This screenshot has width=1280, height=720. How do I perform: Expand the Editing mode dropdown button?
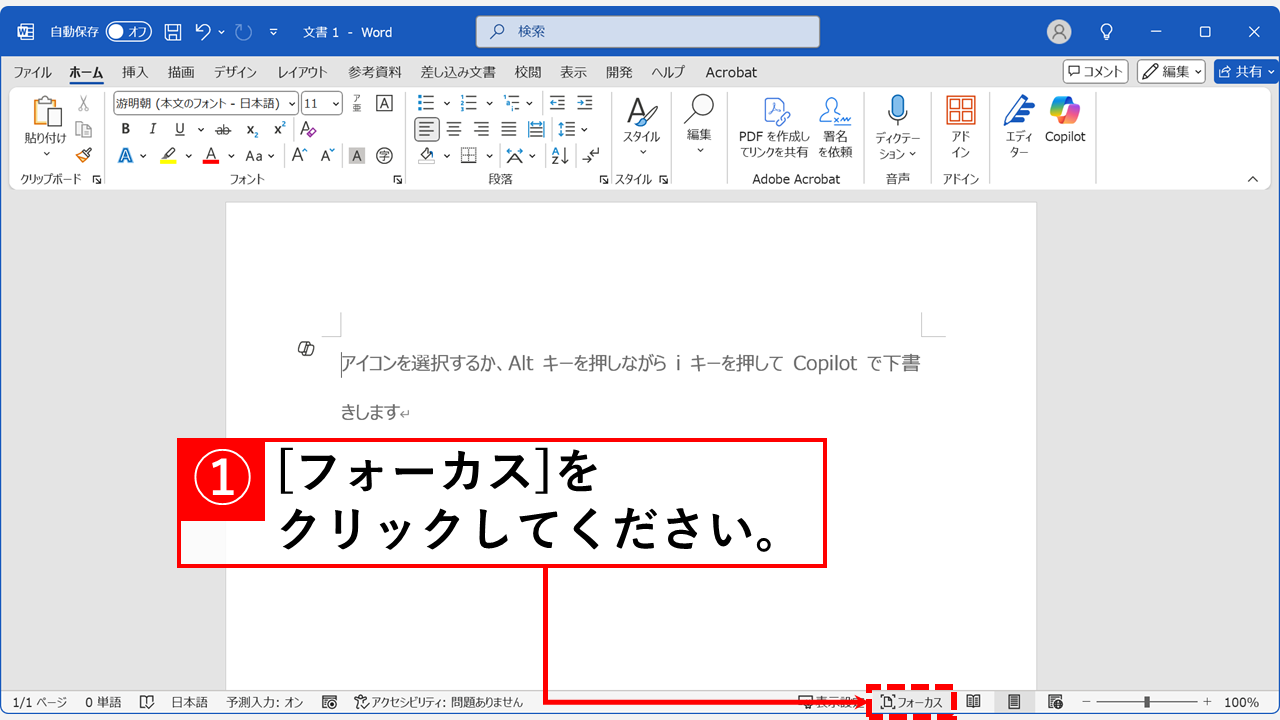pyautogui.click(x=1171, y=71)
